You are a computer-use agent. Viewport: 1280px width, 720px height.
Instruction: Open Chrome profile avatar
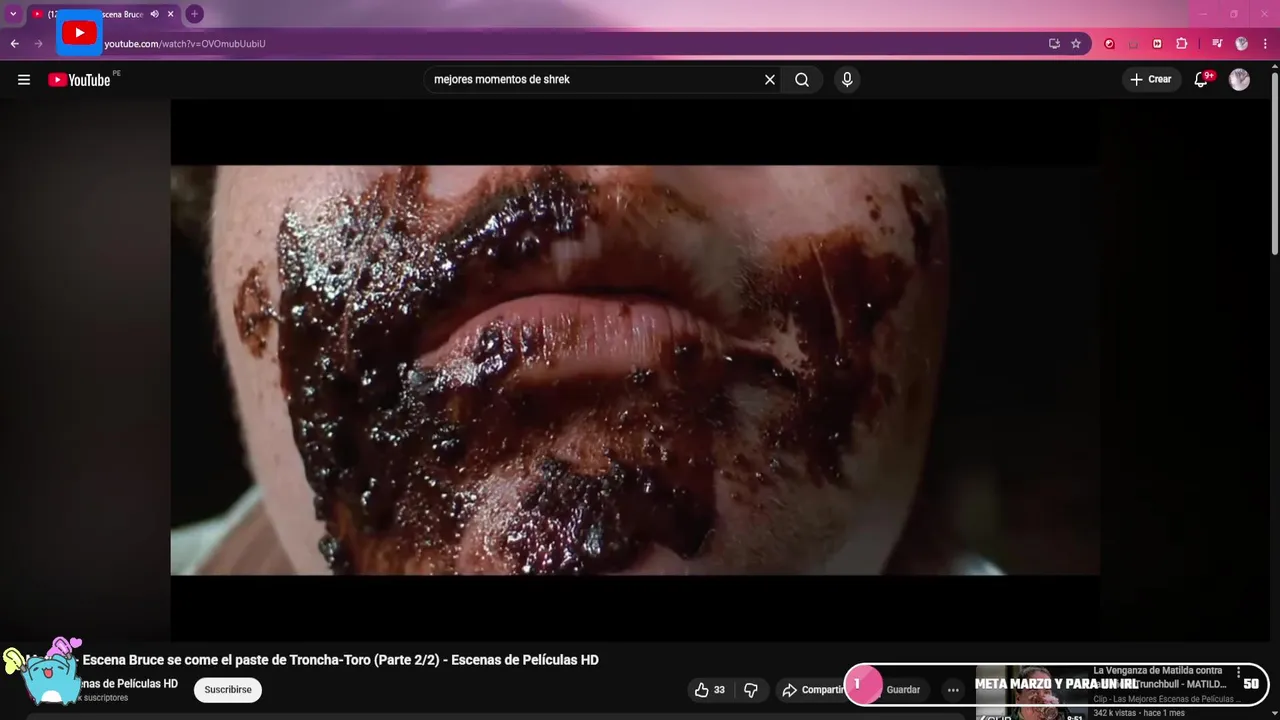[1242, 44]
